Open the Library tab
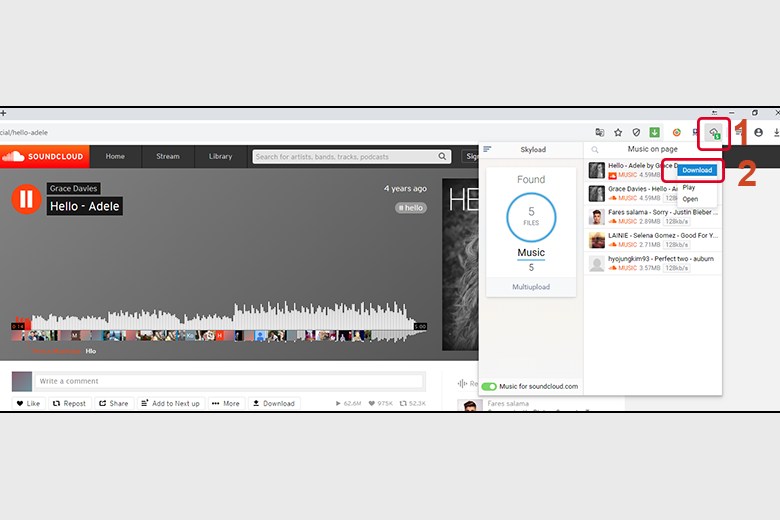Screen dimensions: 780x520 coord(220,156)
